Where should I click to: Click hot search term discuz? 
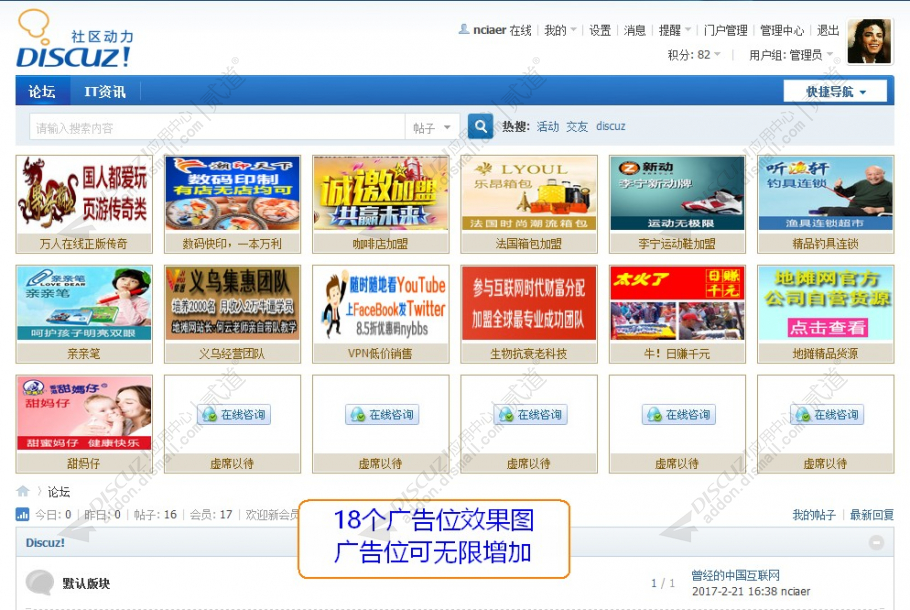611,126
